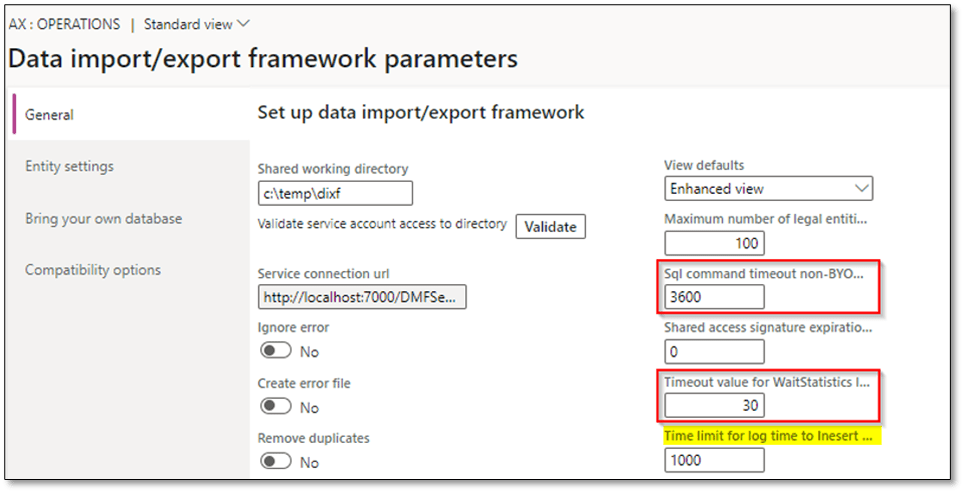Open the View defaults dropdown

coord(768,188)
